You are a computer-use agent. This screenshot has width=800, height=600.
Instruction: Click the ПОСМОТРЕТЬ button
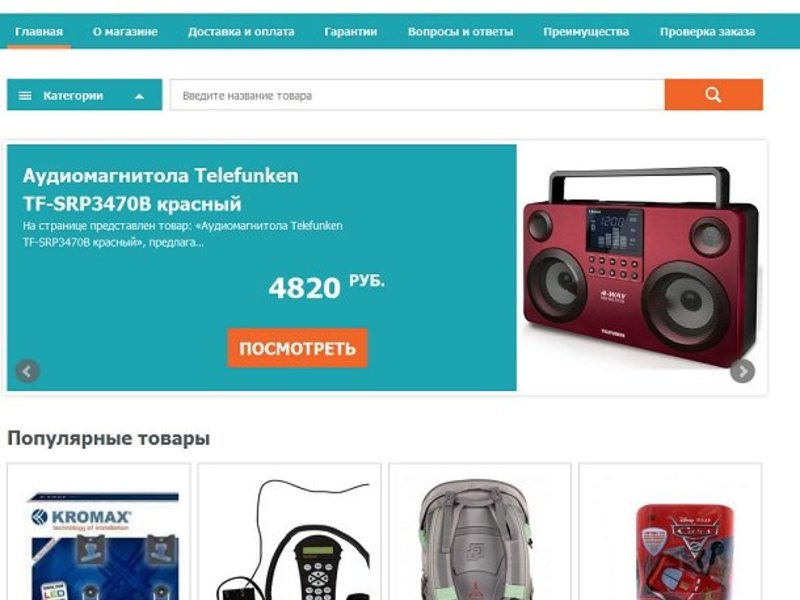click(297, 348)
